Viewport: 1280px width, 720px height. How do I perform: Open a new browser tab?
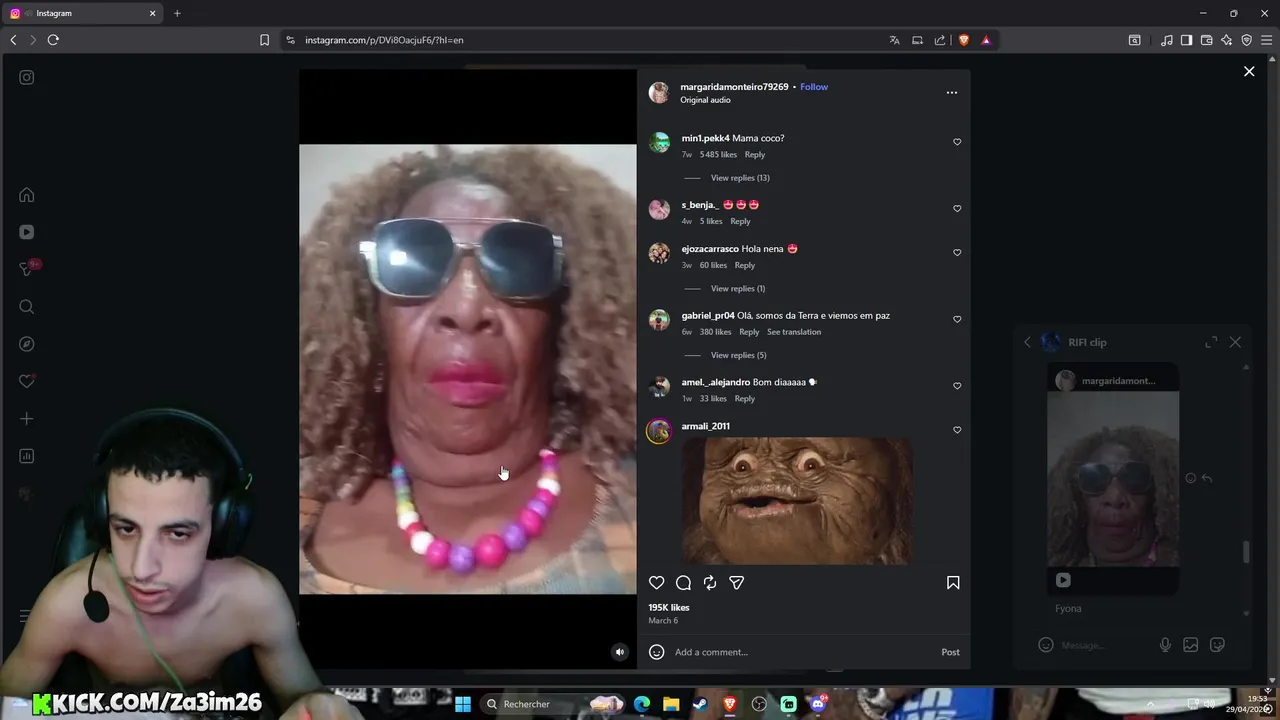click(x=177, y=13)
